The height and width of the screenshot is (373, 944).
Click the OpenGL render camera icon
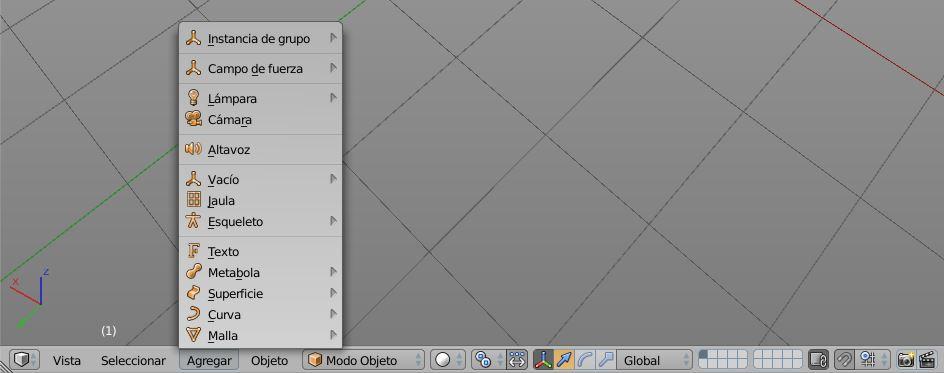[x=905, y=360]
